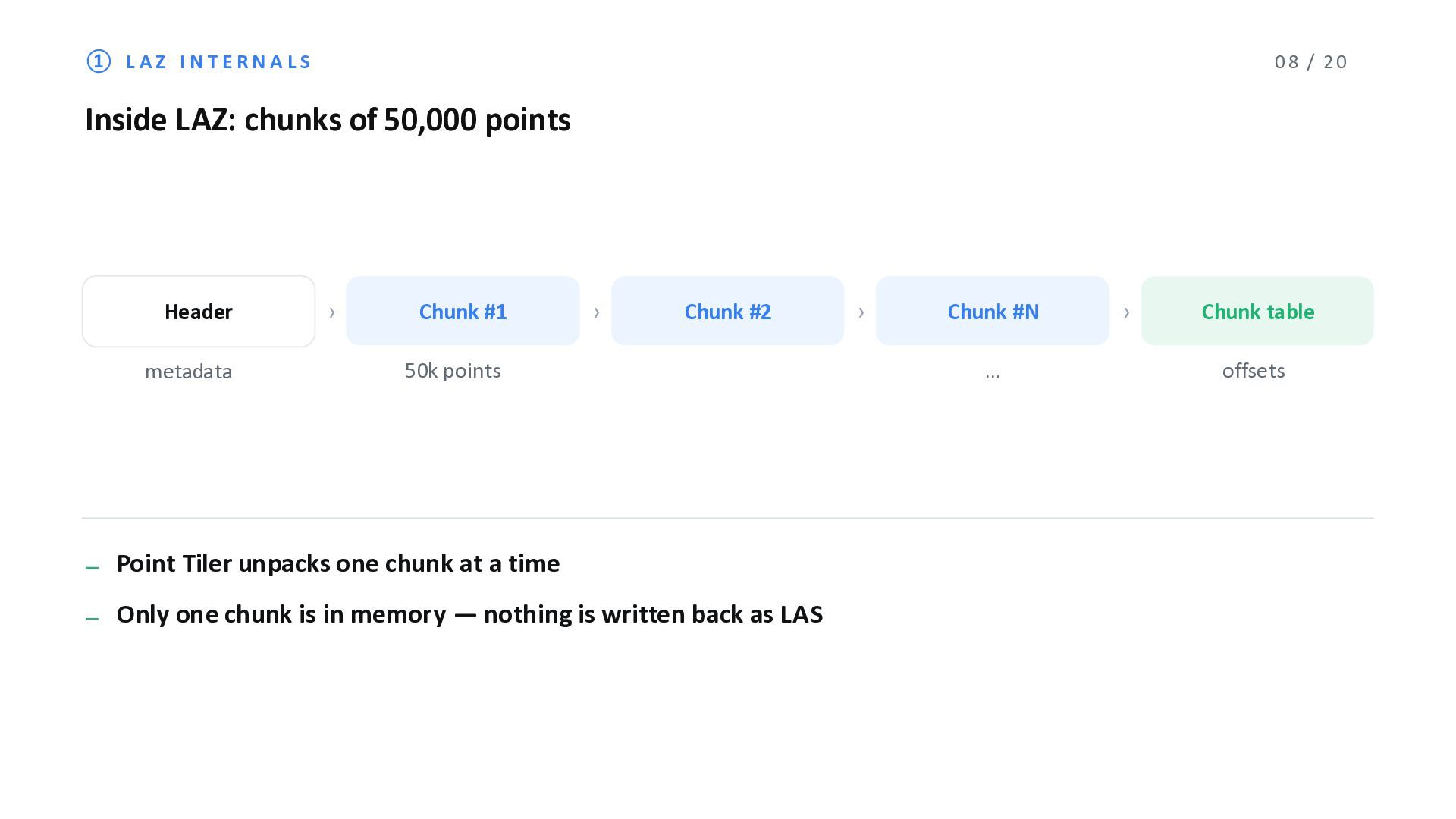Click the ellipsis caption under Chunk #N
The width and height of the screenshot is (1456, 819).
(x=993, y=373)
